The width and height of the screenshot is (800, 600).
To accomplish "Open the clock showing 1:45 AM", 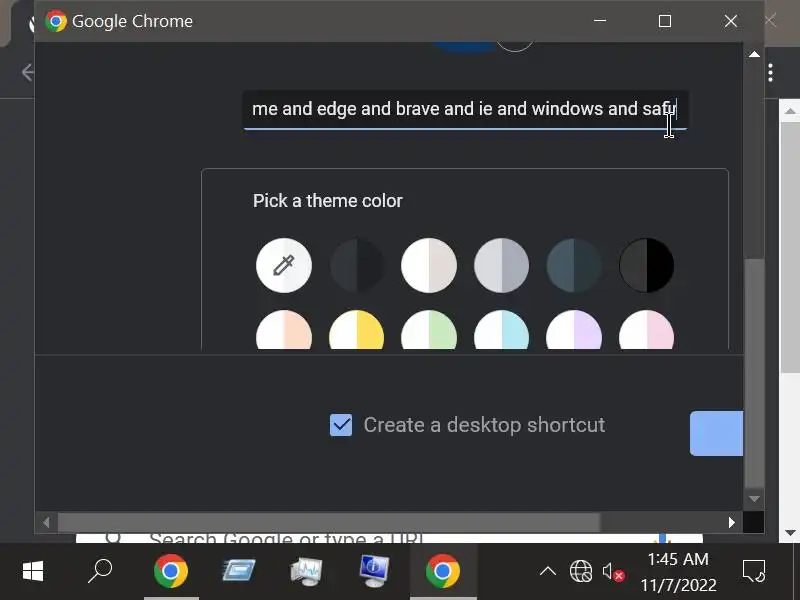I will [x=678, y=572].
